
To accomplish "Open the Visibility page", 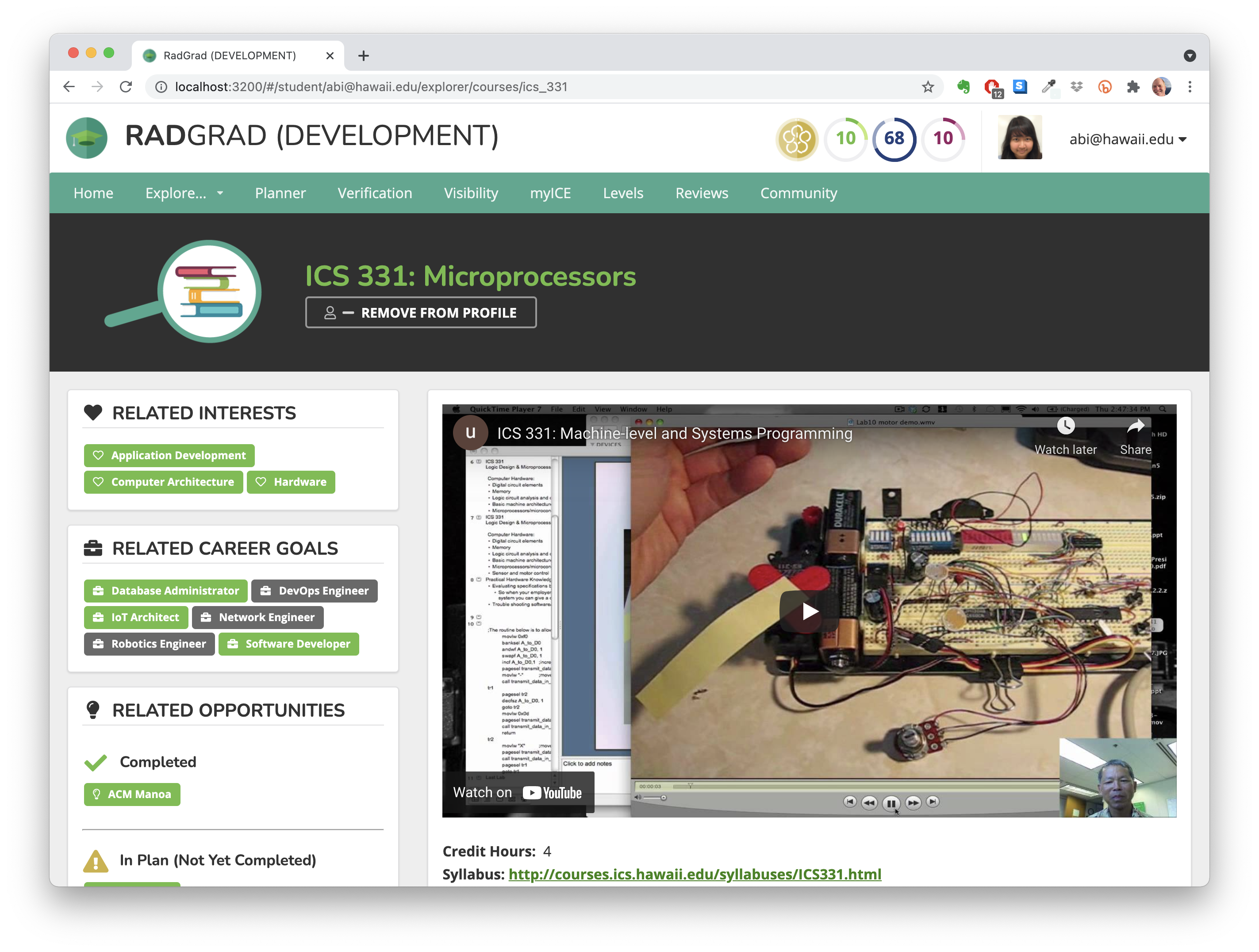I will pyautogui.click(x=471, y=193).
